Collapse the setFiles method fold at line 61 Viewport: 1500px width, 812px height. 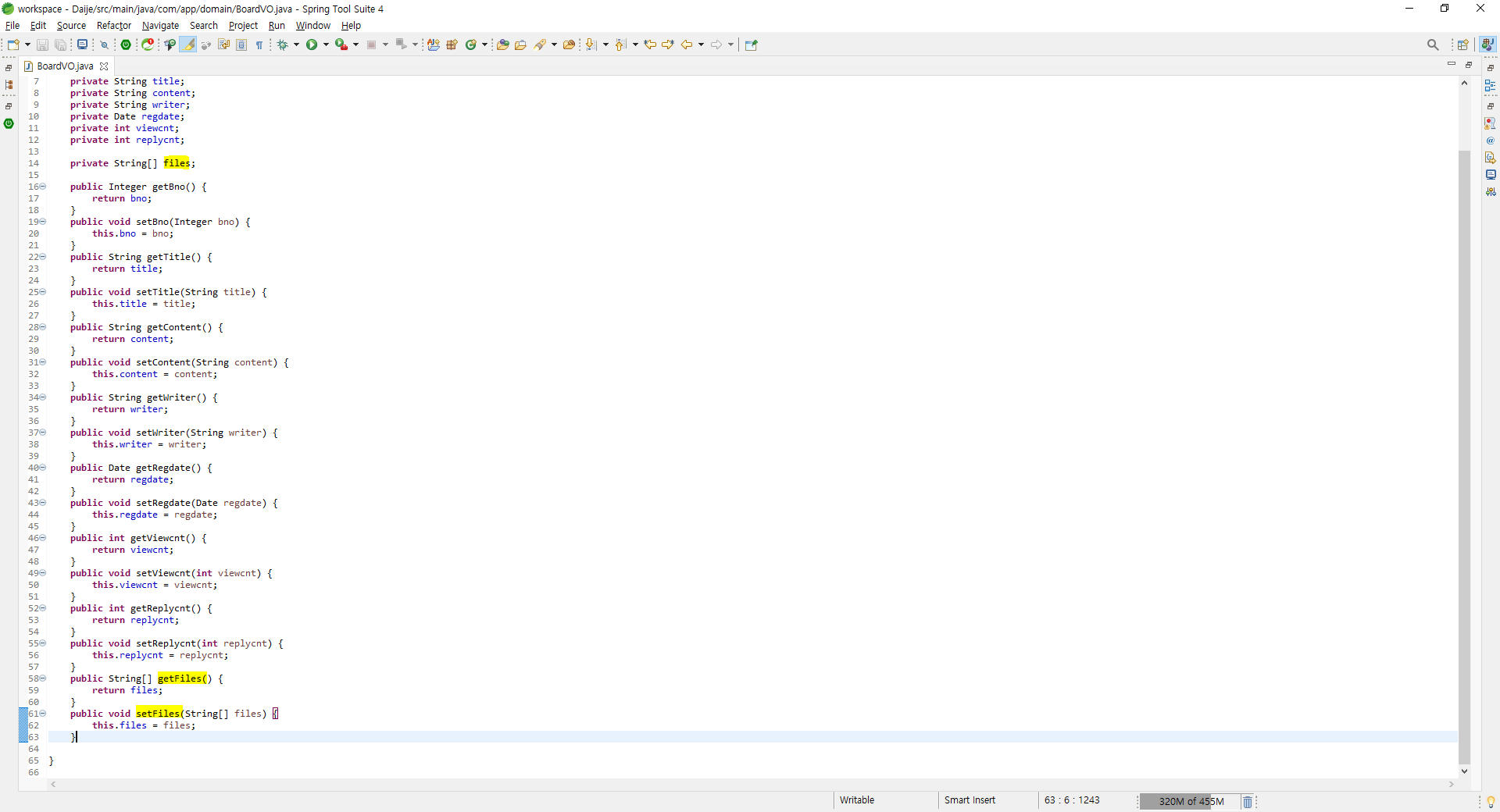pyautogui.click(x=43, y=714)
